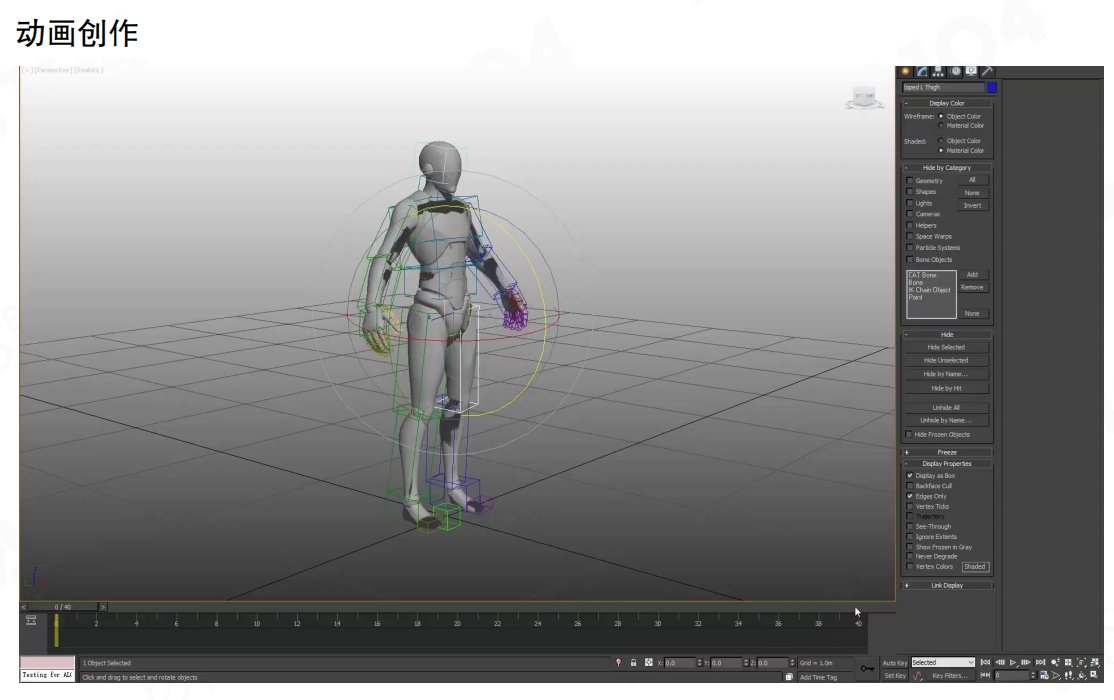Open the Utilities hammer tab

pos(987,71)
